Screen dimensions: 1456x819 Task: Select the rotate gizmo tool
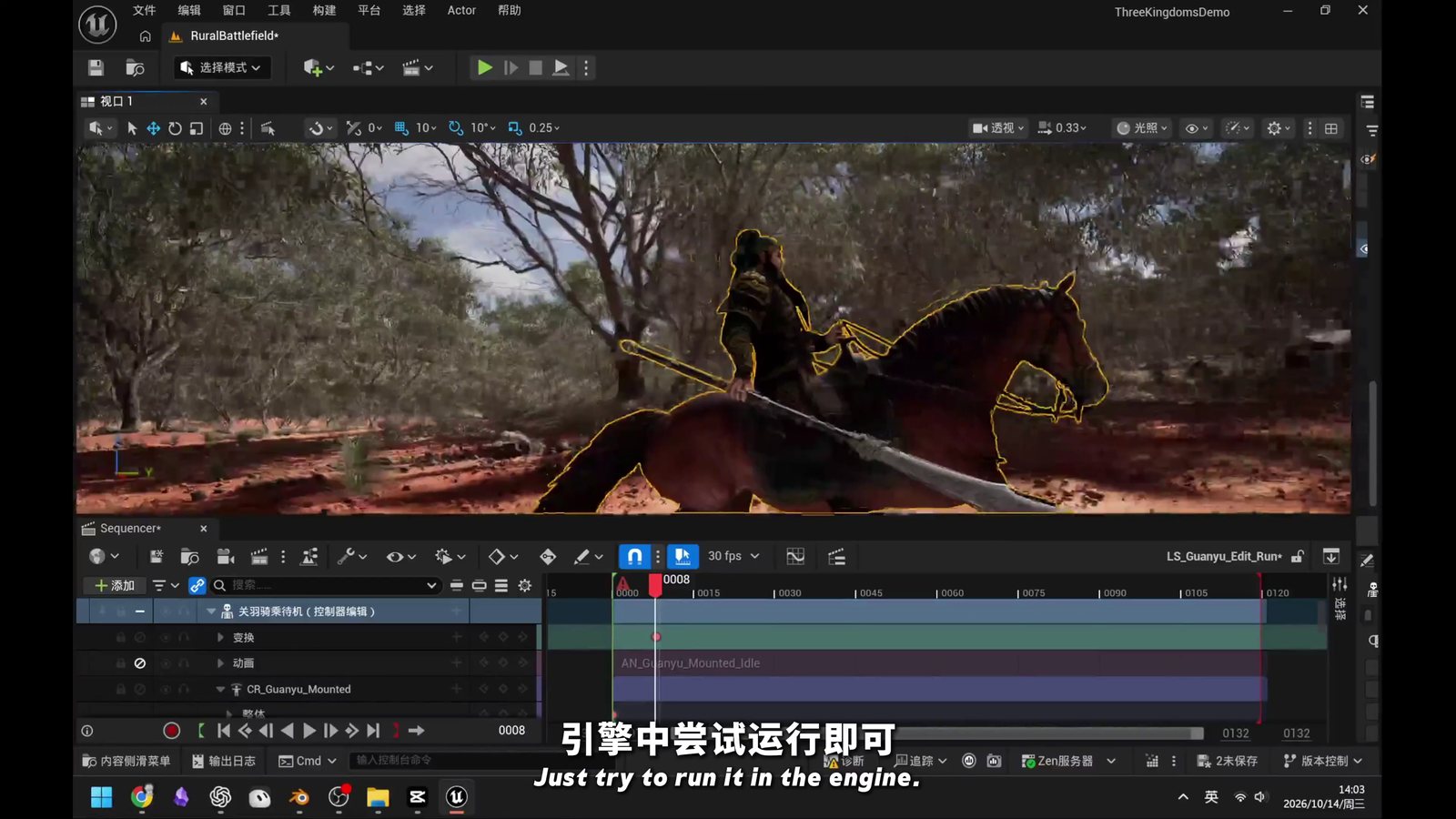click(175, 128)
